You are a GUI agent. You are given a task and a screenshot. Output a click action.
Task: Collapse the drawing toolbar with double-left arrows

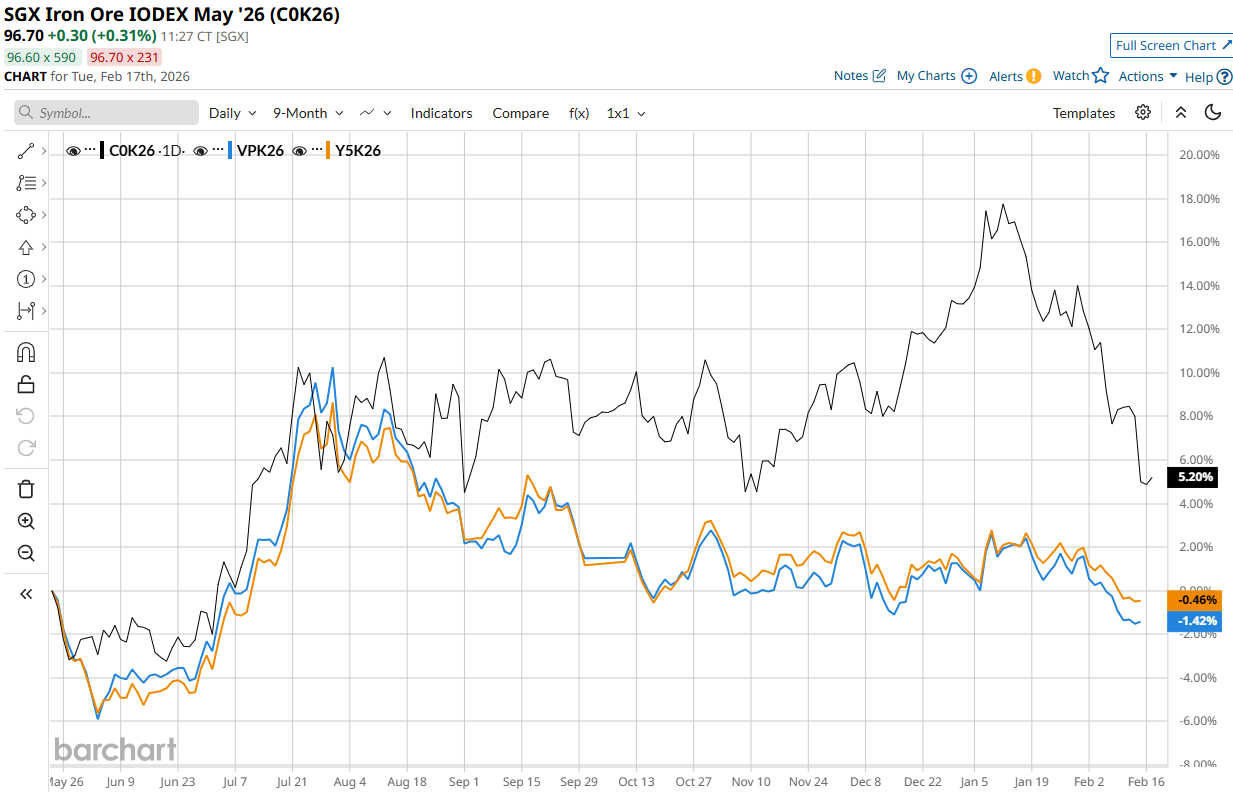(x=26, y=594)
